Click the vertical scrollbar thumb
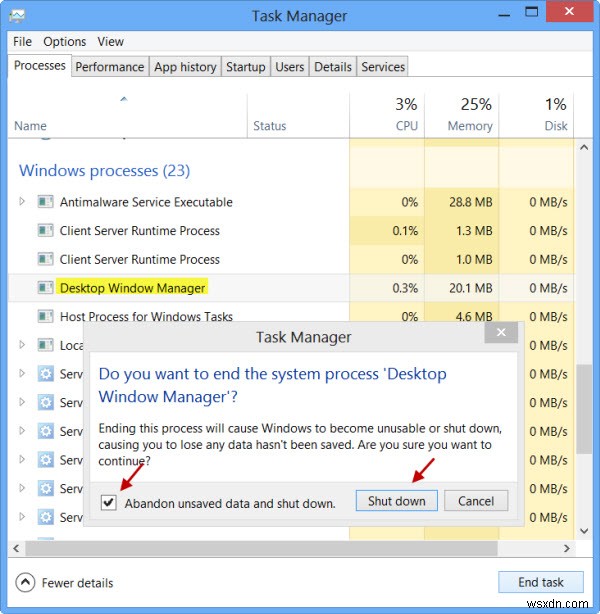 coord(584,409)
